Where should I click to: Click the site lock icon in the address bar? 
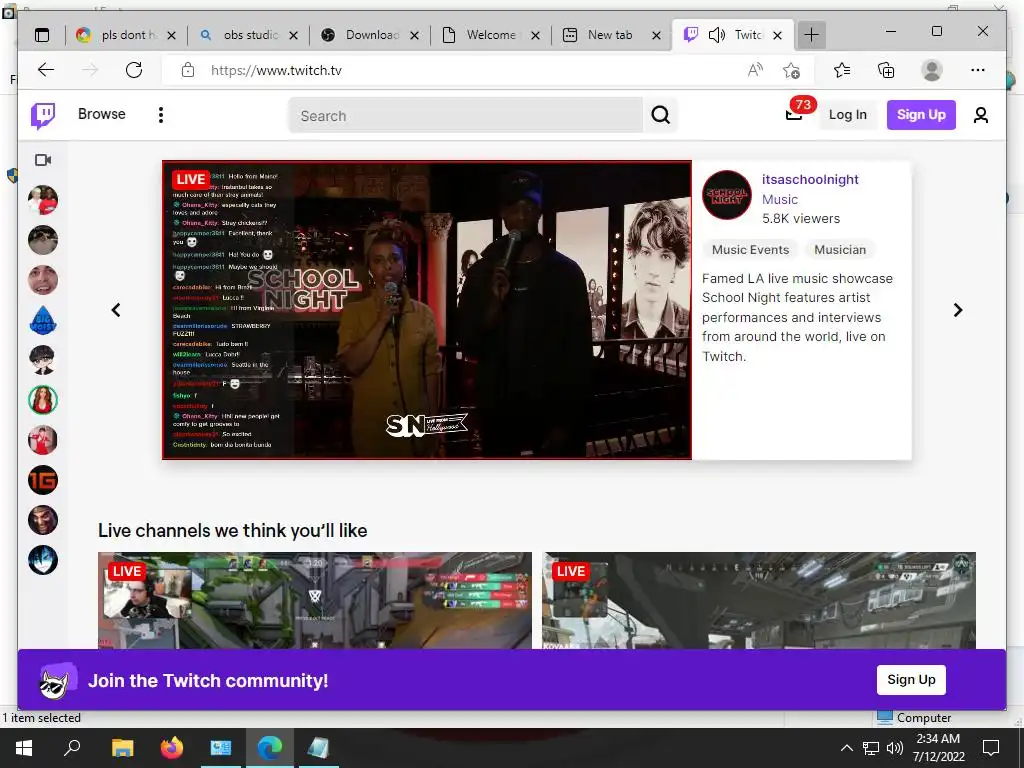(187, 70)
